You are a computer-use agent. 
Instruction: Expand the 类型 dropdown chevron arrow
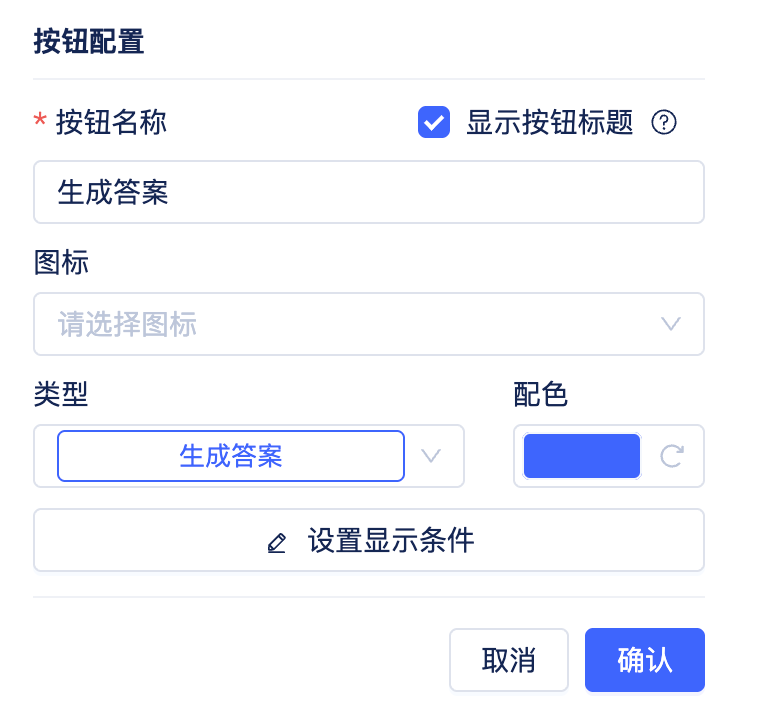click(431, 456)
